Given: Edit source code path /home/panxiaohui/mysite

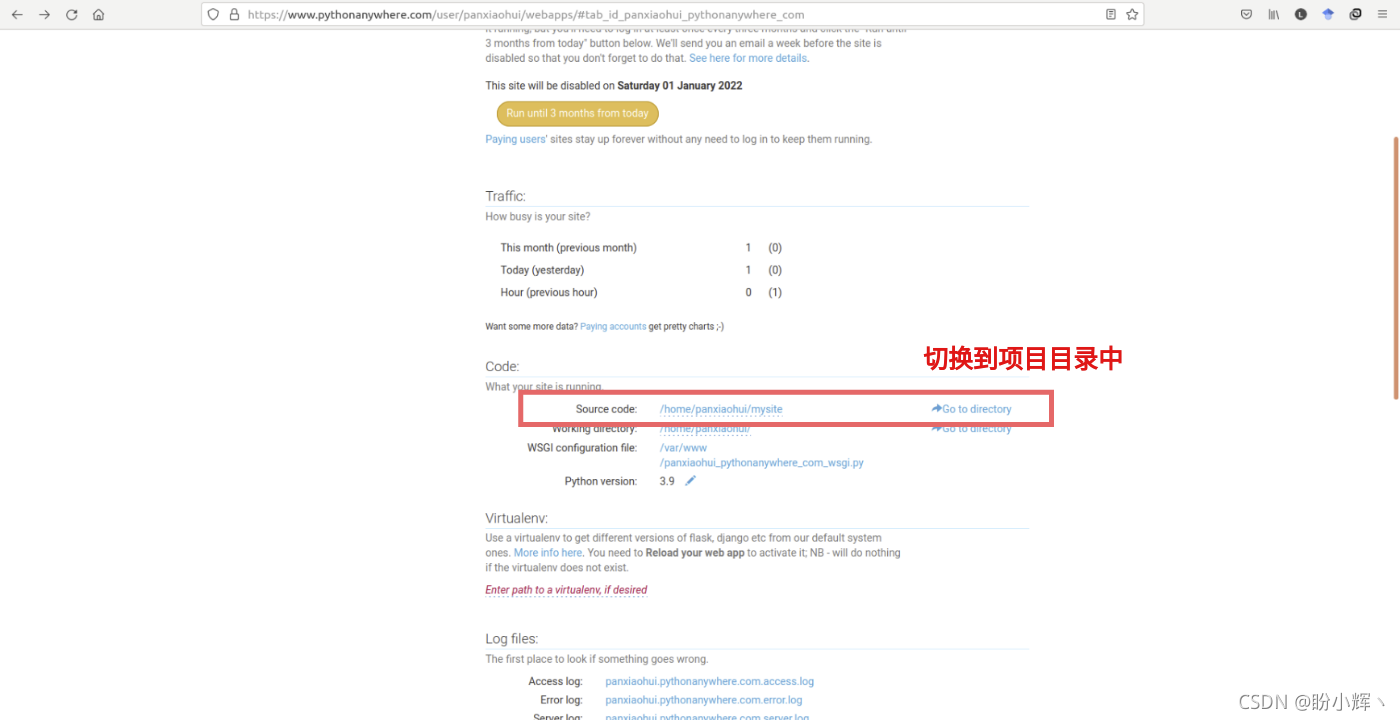Looking at the screenshot, I should click(720, 409).
